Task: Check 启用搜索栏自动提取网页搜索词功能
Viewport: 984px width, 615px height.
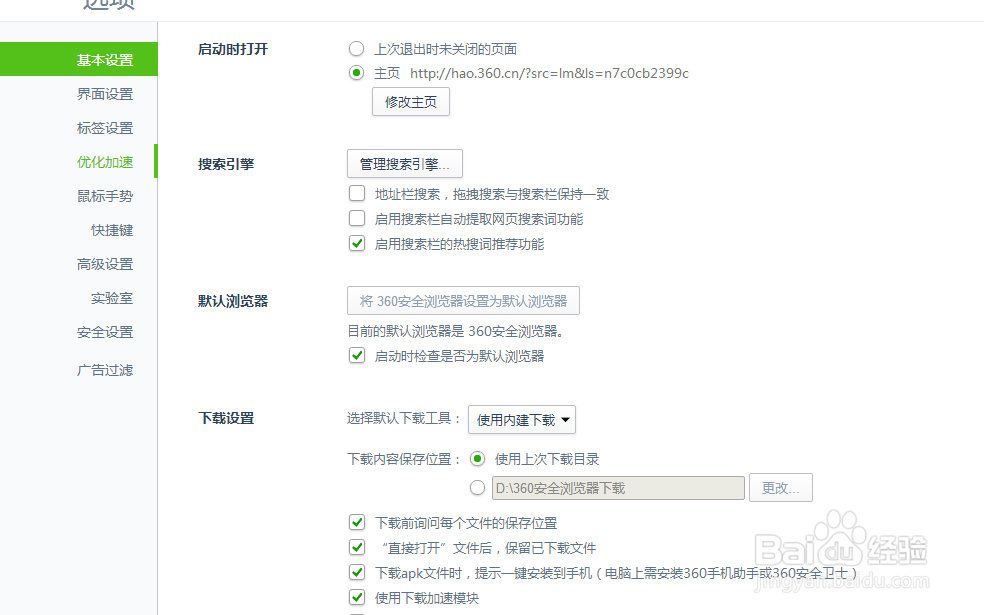Action: 357,218
